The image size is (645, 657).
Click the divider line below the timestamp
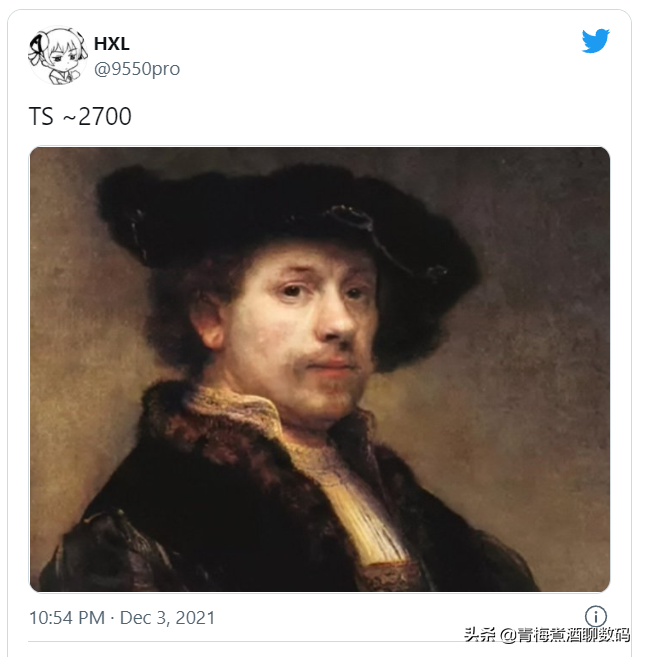point(320,641)
